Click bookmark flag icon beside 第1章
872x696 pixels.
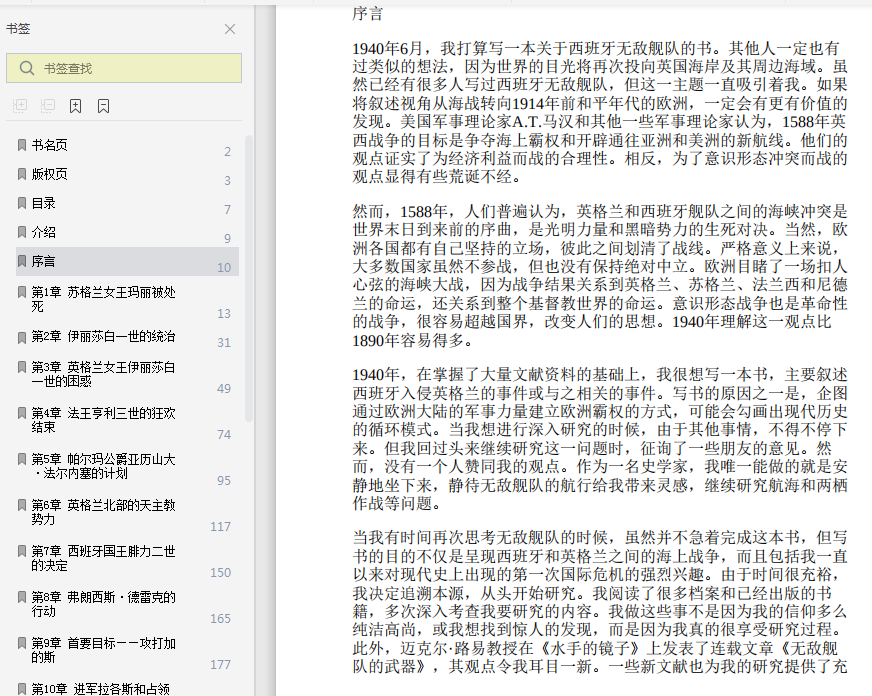(x=22, y=292)
